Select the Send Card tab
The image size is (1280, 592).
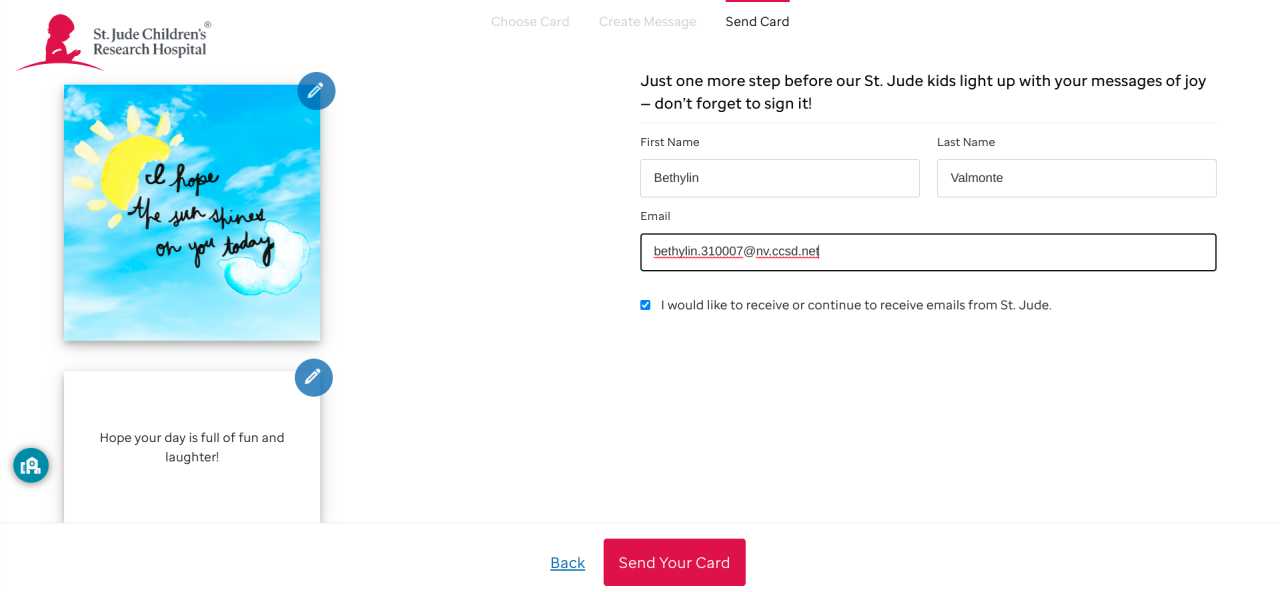757,22
